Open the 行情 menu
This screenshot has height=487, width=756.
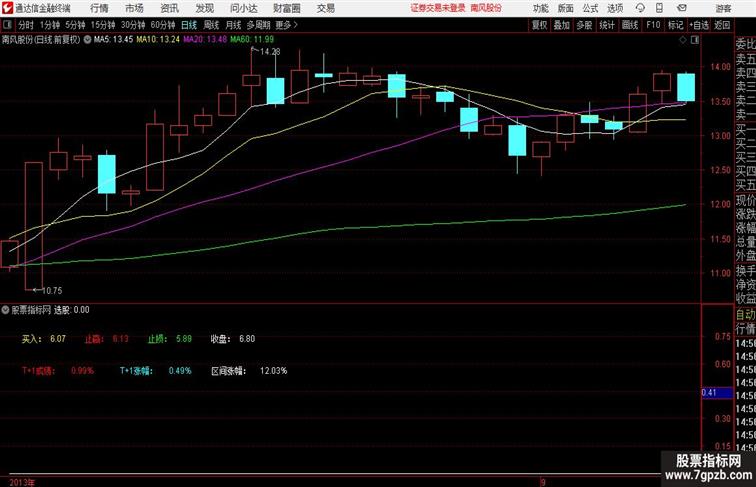tap(99, 8)
